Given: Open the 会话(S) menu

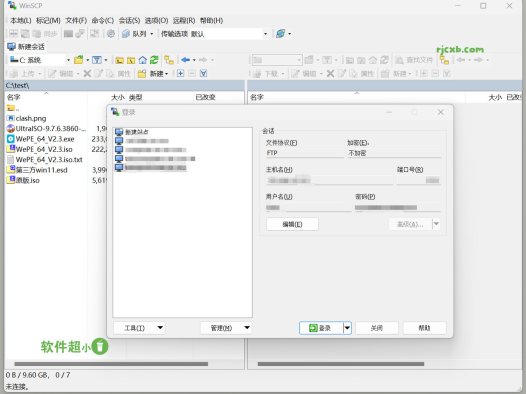Looking at the screenshot, I should tap(129, 20).
